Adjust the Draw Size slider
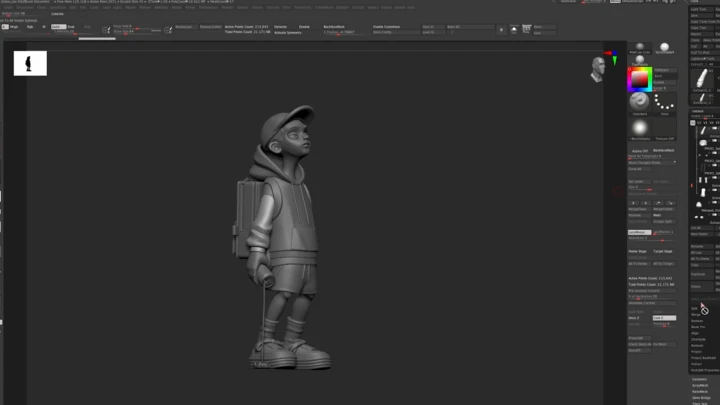Viewport: 720px width, 405px height. click(137, 31)
